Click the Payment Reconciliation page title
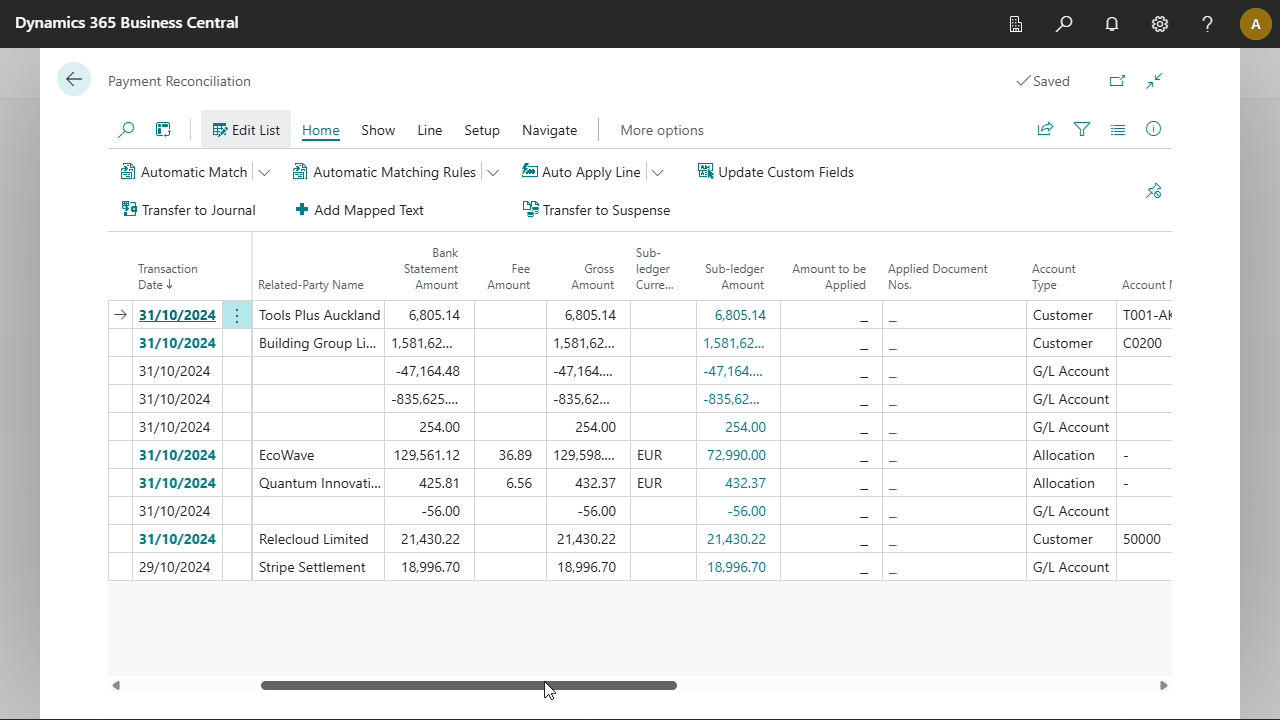The height and width of the screenshot is (720, 1280). 179,81
